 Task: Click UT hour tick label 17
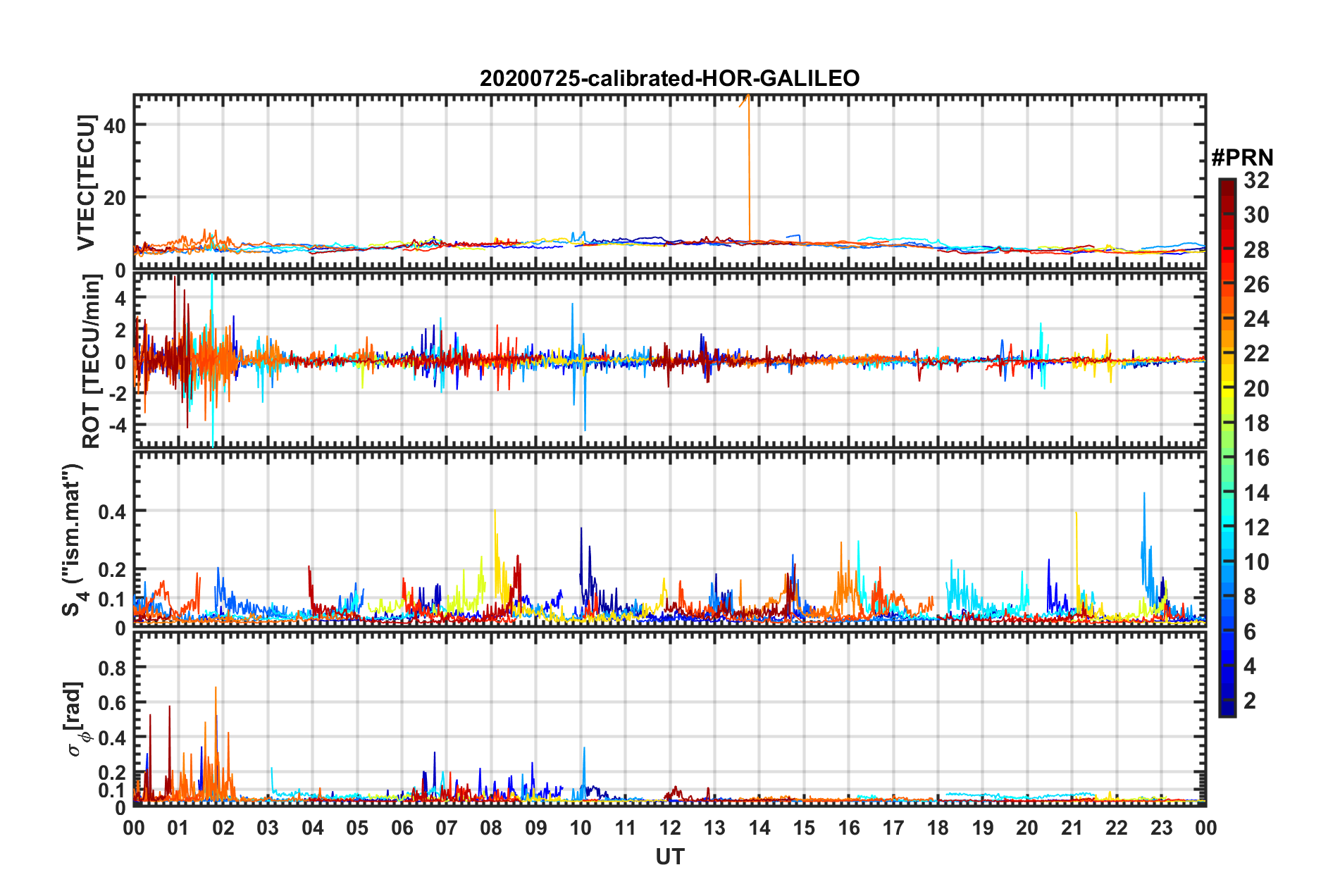tap(893, 828)
